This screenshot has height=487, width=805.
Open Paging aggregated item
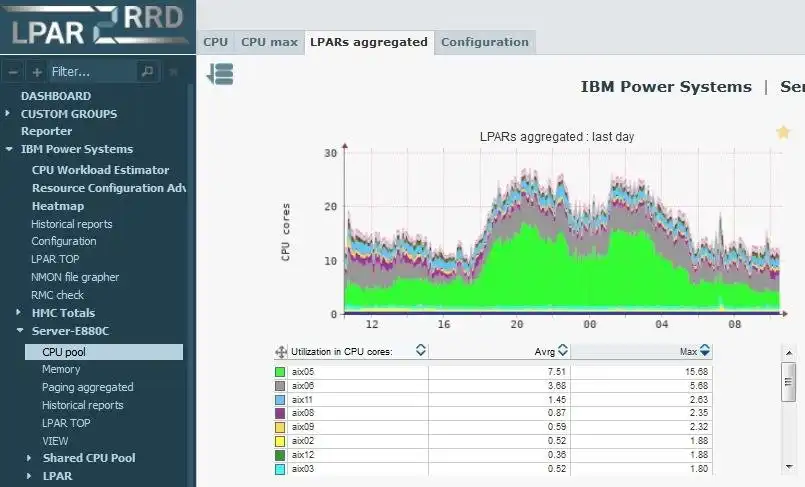point(88,387)
